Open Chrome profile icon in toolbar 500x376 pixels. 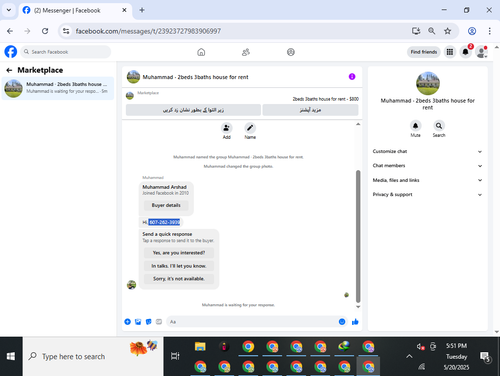(x=472, y=31)
